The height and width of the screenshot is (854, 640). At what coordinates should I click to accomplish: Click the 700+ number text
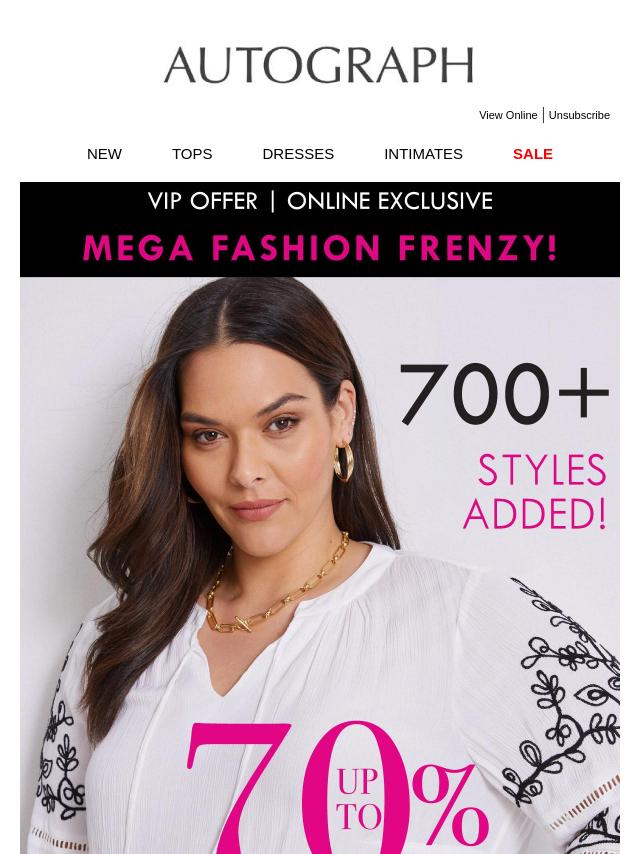[x=503, y=395]
